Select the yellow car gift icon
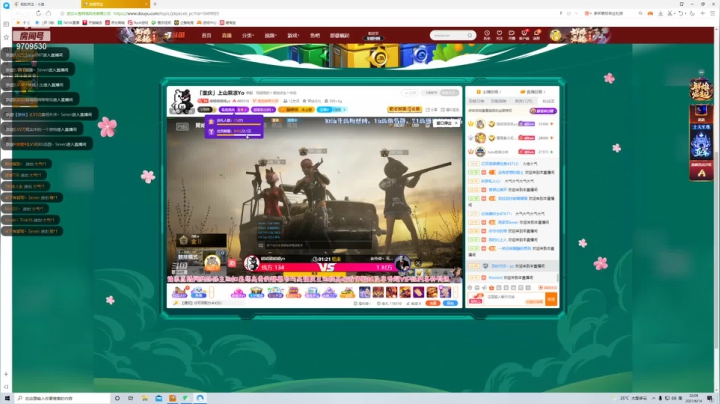 pos(348,292)
